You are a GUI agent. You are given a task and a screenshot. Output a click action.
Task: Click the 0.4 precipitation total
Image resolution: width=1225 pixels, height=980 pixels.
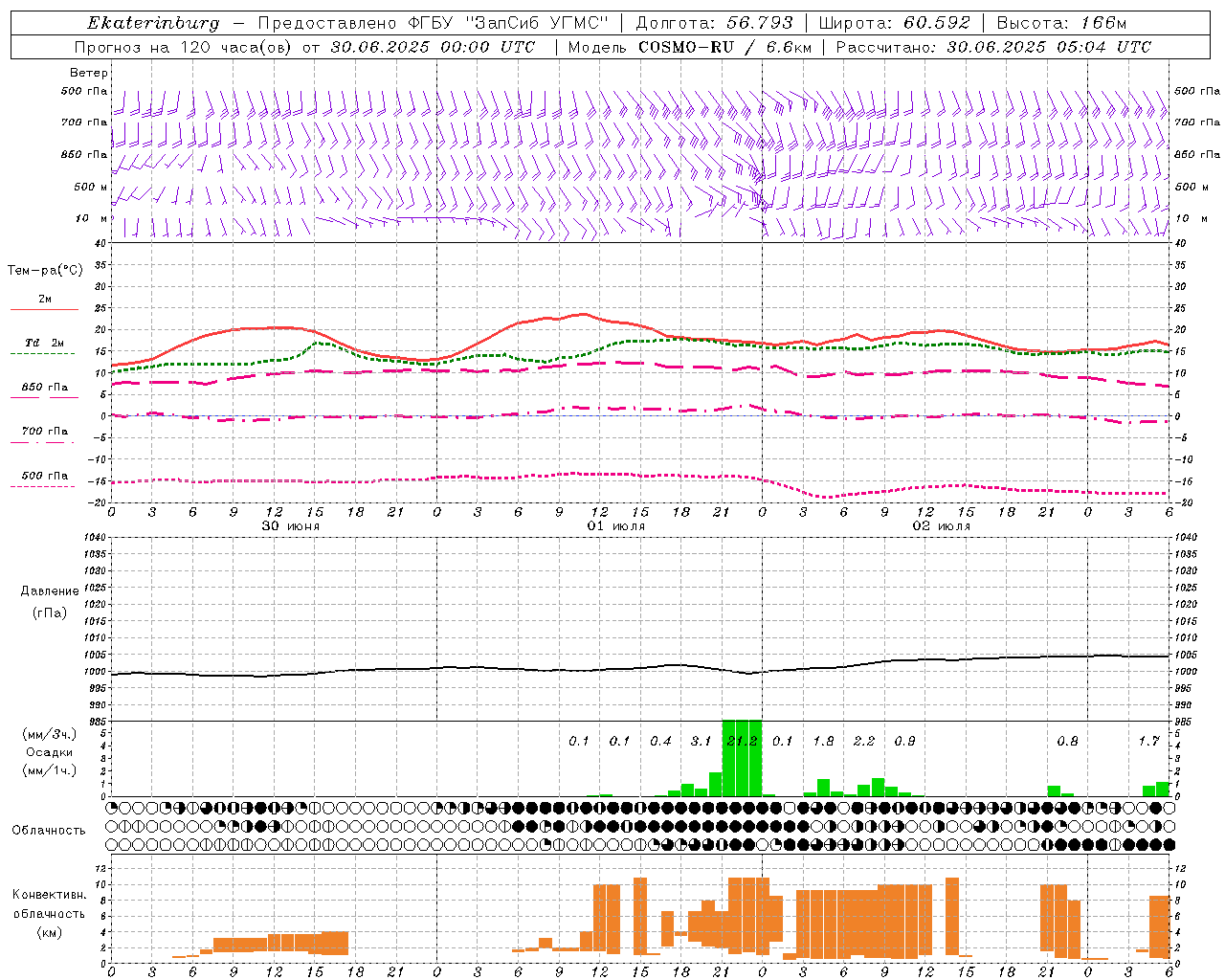660,742
